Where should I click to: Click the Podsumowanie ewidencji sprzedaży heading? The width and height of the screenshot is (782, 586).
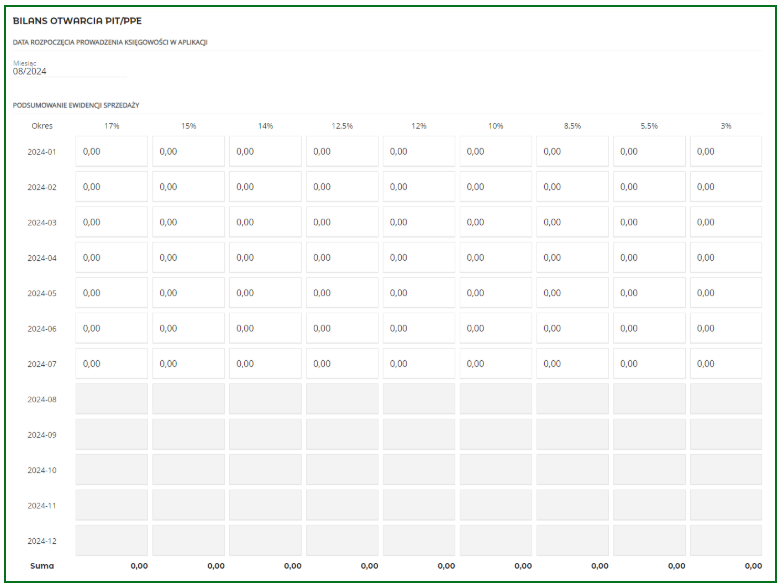[76, 105]
